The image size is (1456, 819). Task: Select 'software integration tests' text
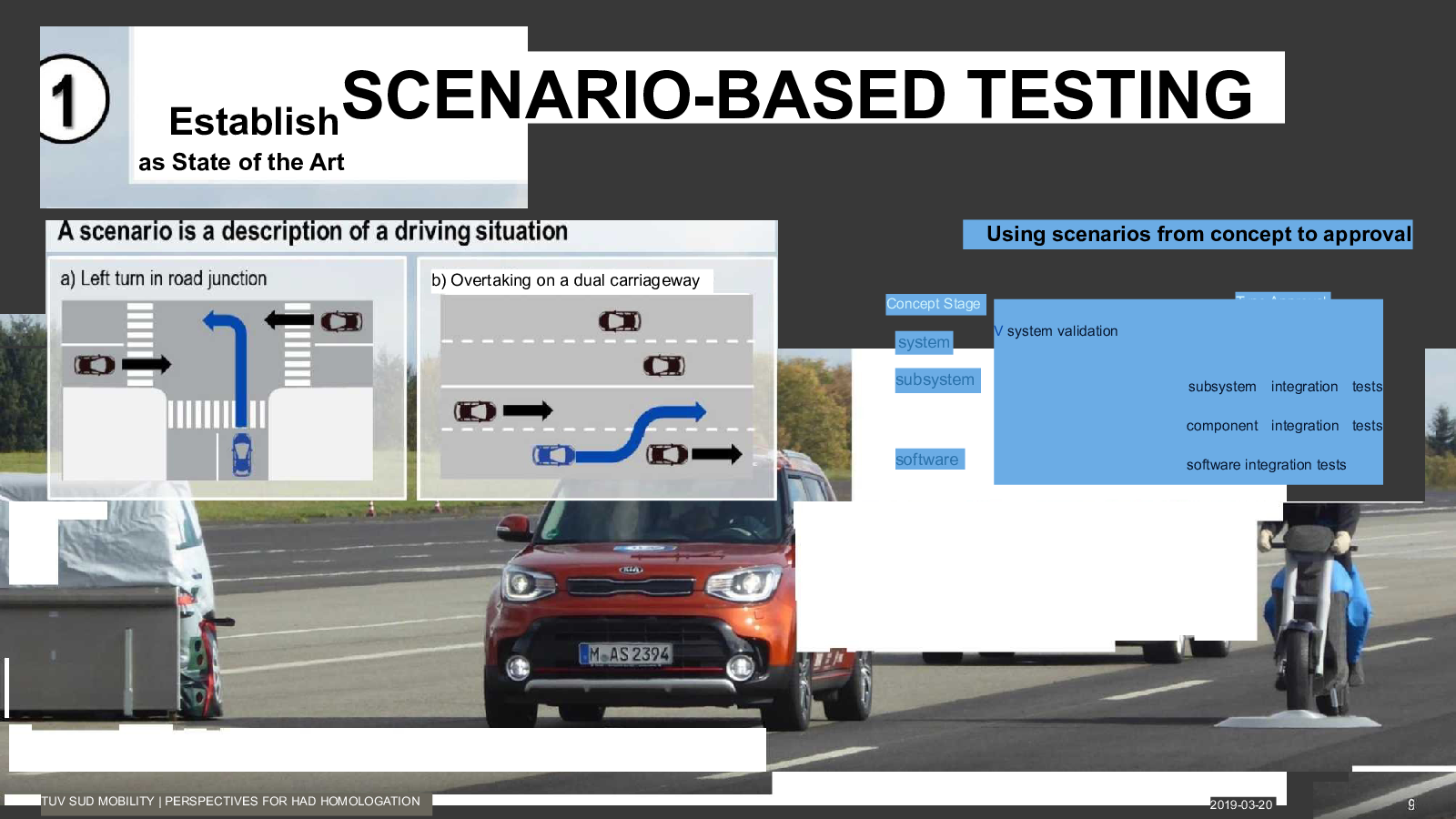tap(1266, 465)
